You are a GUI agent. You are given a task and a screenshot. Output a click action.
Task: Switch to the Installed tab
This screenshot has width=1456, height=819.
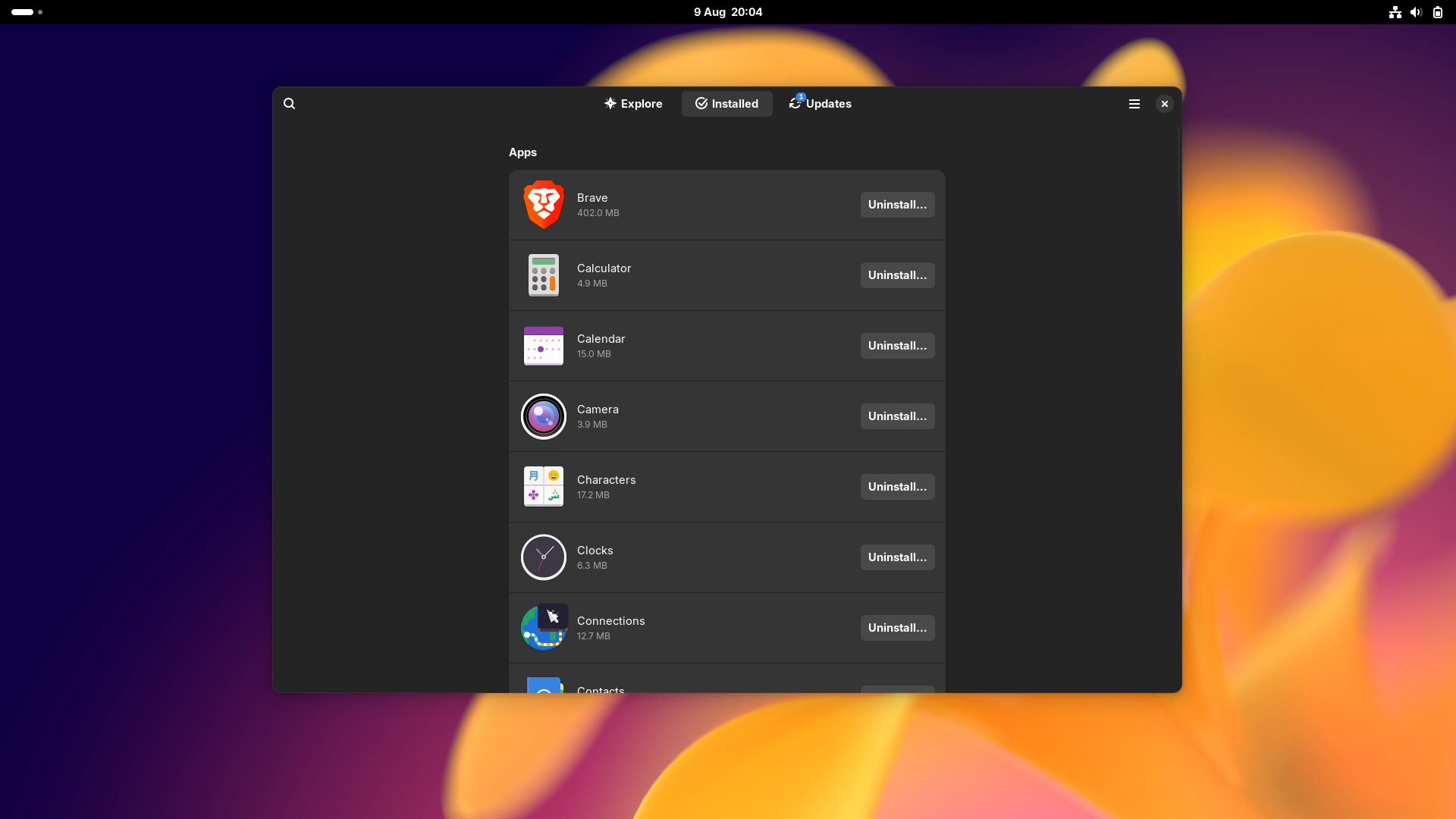[726, 104]
